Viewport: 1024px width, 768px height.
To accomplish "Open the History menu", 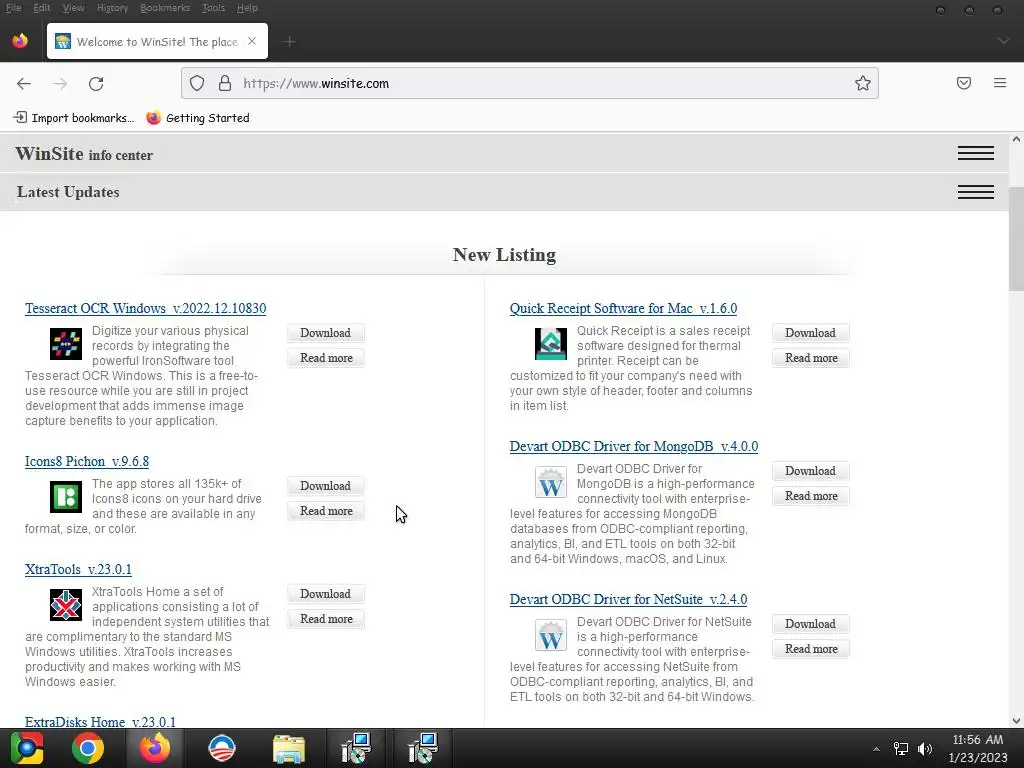I will pyautogui.click(x=112, y=8).
